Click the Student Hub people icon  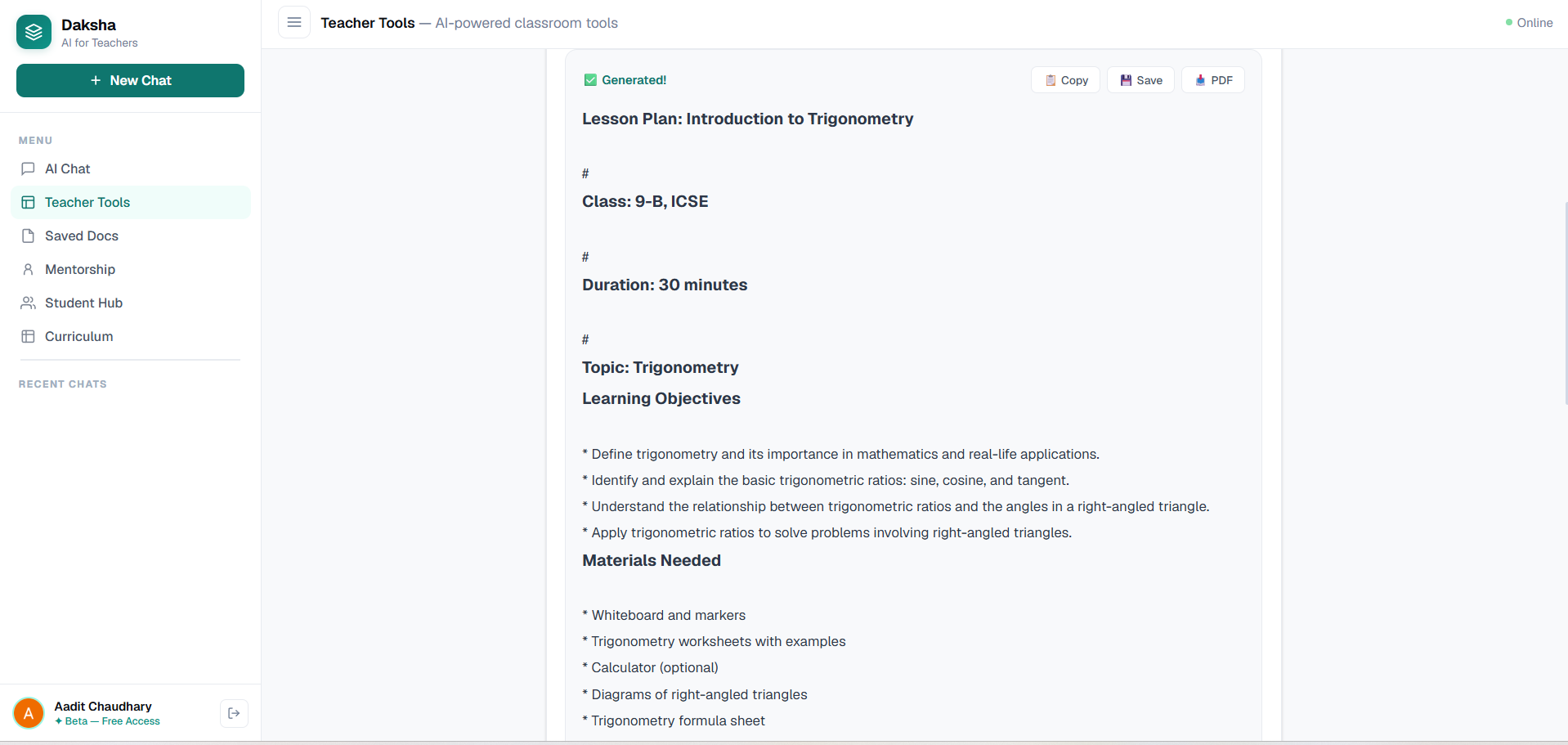[28, 303]
